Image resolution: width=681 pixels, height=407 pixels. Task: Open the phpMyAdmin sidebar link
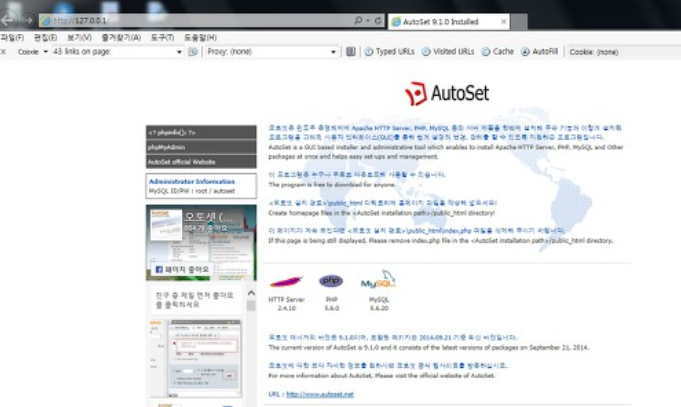(201, 147)
